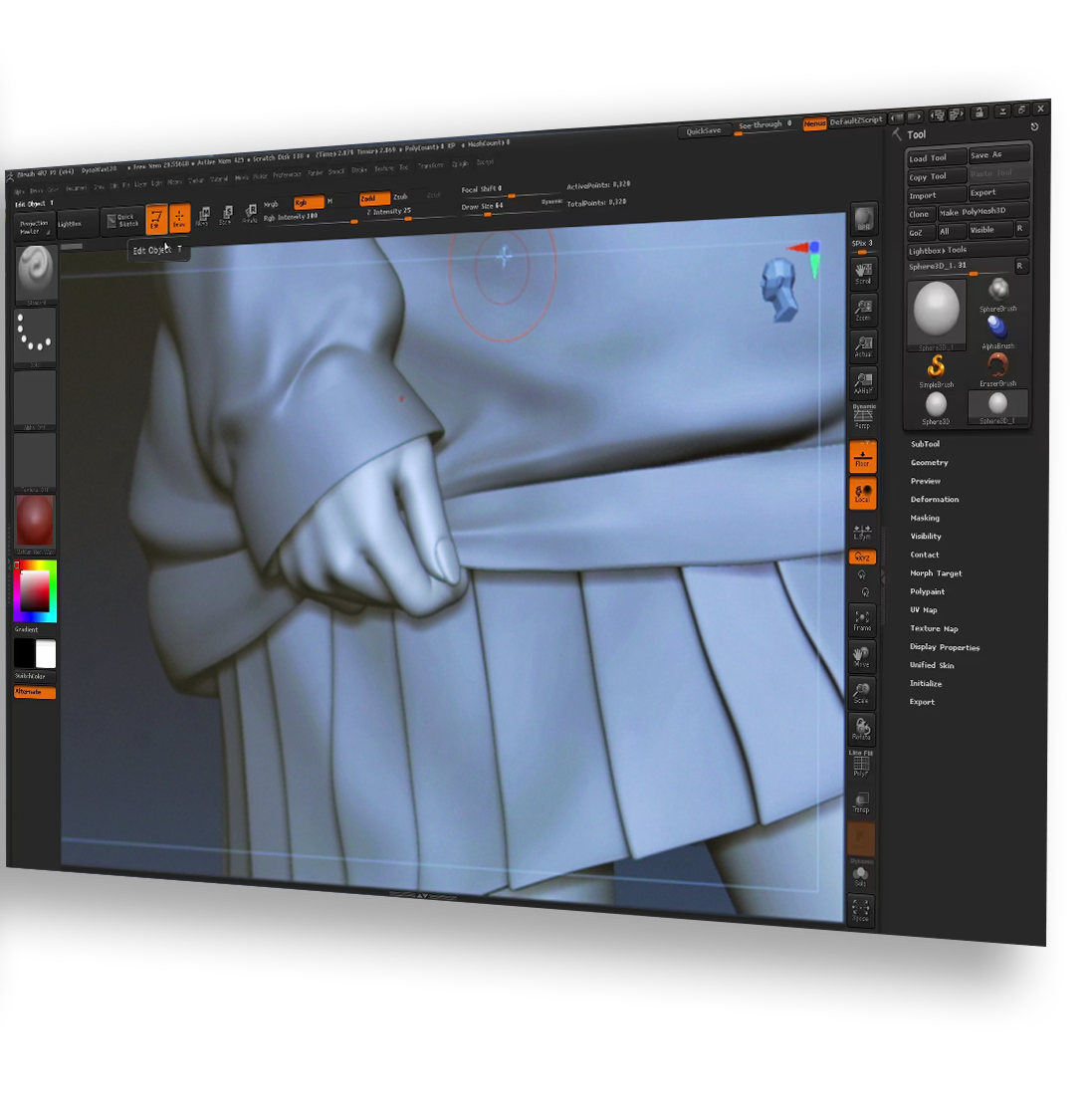Image resolution: width=1090 pixels, height=1120 pixels.
Task: Click the AAHalf icon
Action: (x=864, y=383)
